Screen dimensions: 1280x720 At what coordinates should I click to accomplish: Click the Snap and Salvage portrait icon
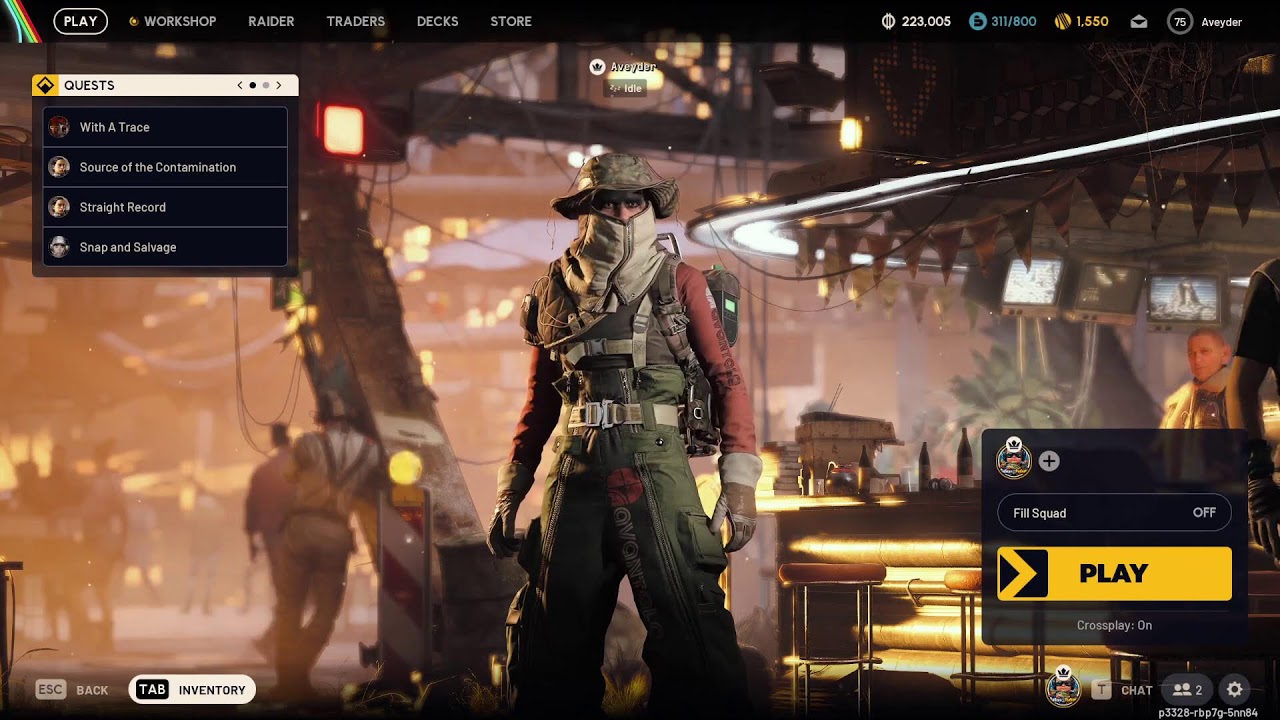click(59, 247)
